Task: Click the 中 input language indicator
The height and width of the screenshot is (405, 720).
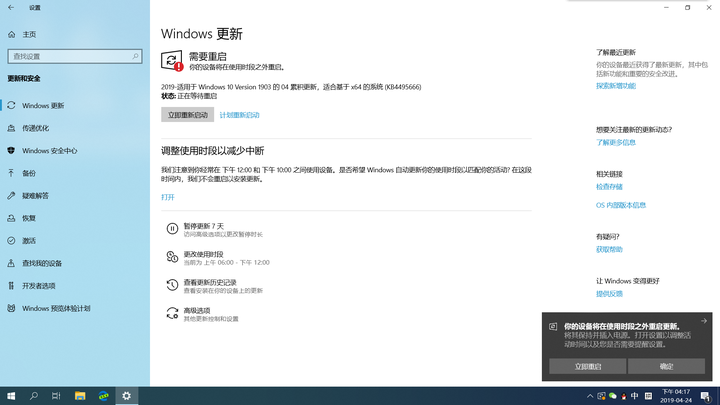Action: (x=635, y=396)
